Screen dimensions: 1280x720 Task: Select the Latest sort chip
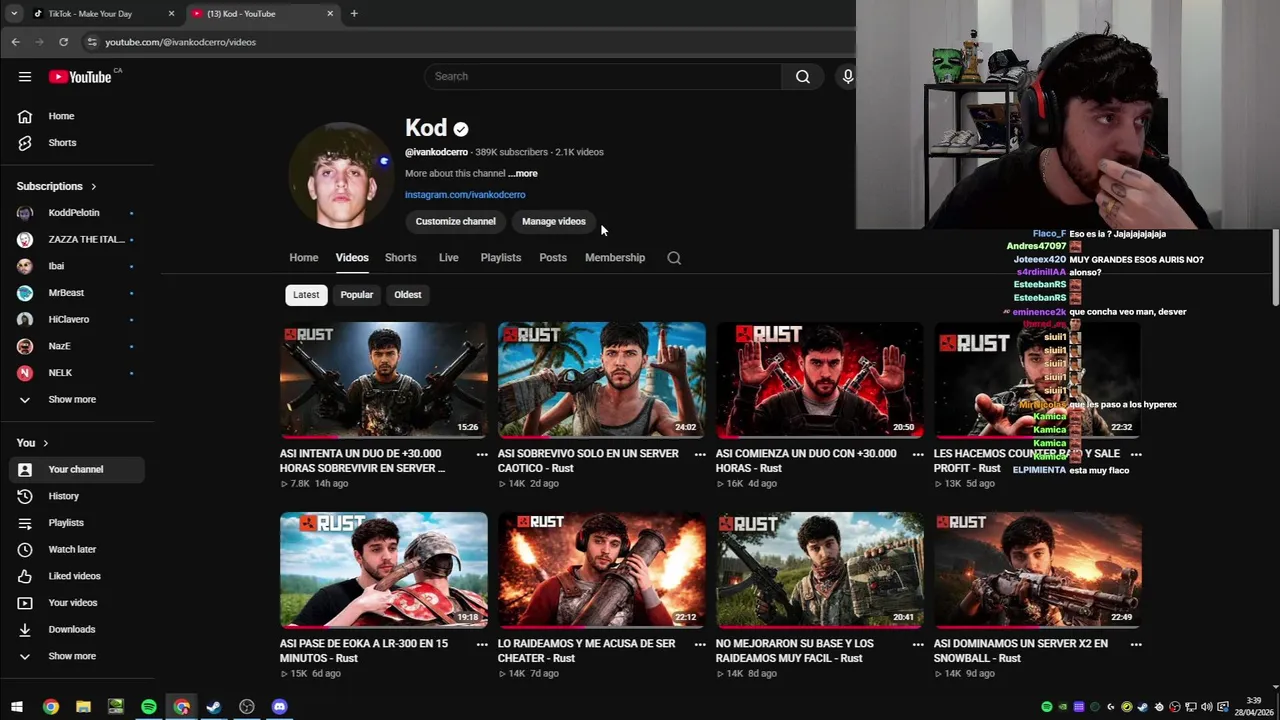tap(306, 295)
